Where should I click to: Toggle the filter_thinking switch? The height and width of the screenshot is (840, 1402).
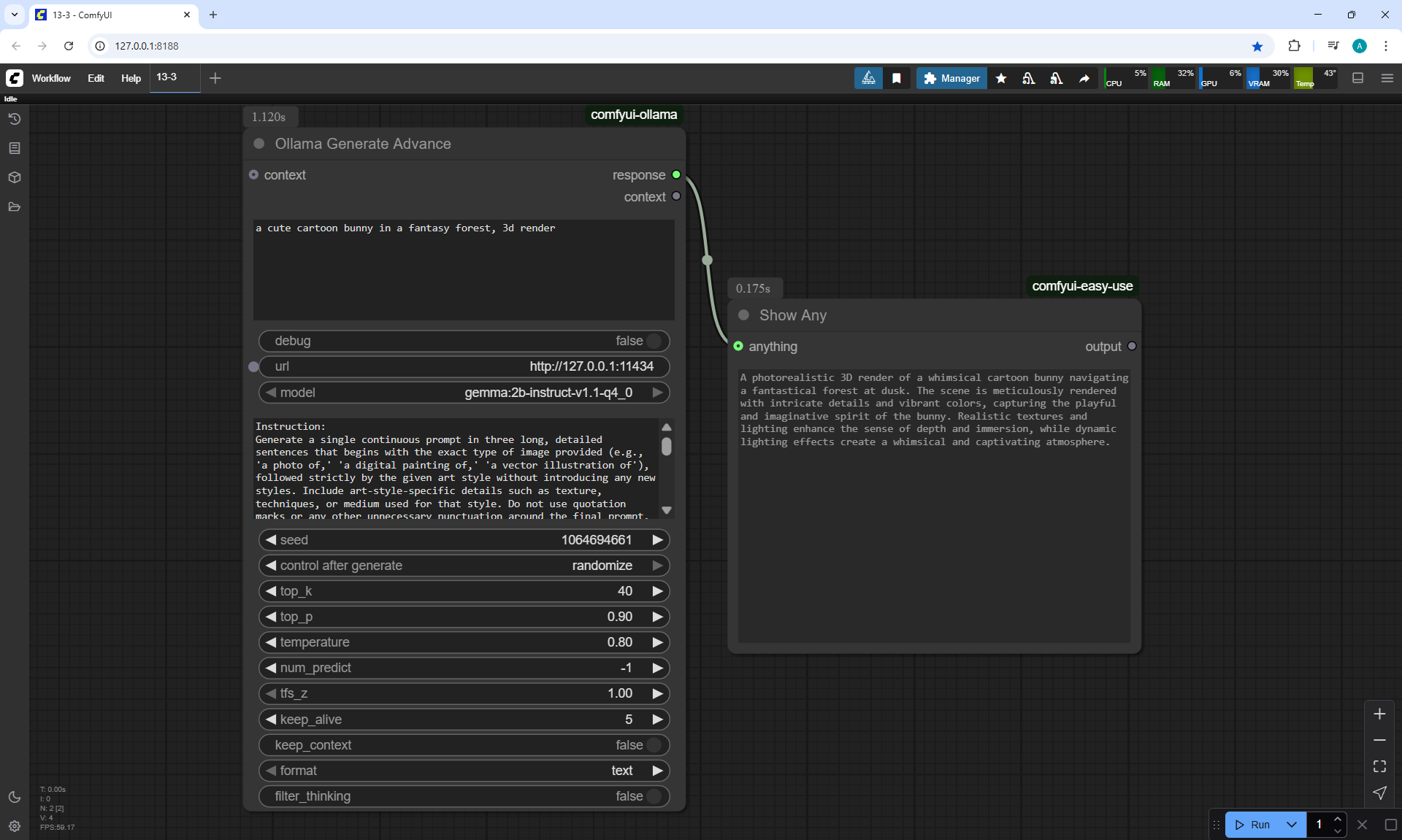[654, 796]
